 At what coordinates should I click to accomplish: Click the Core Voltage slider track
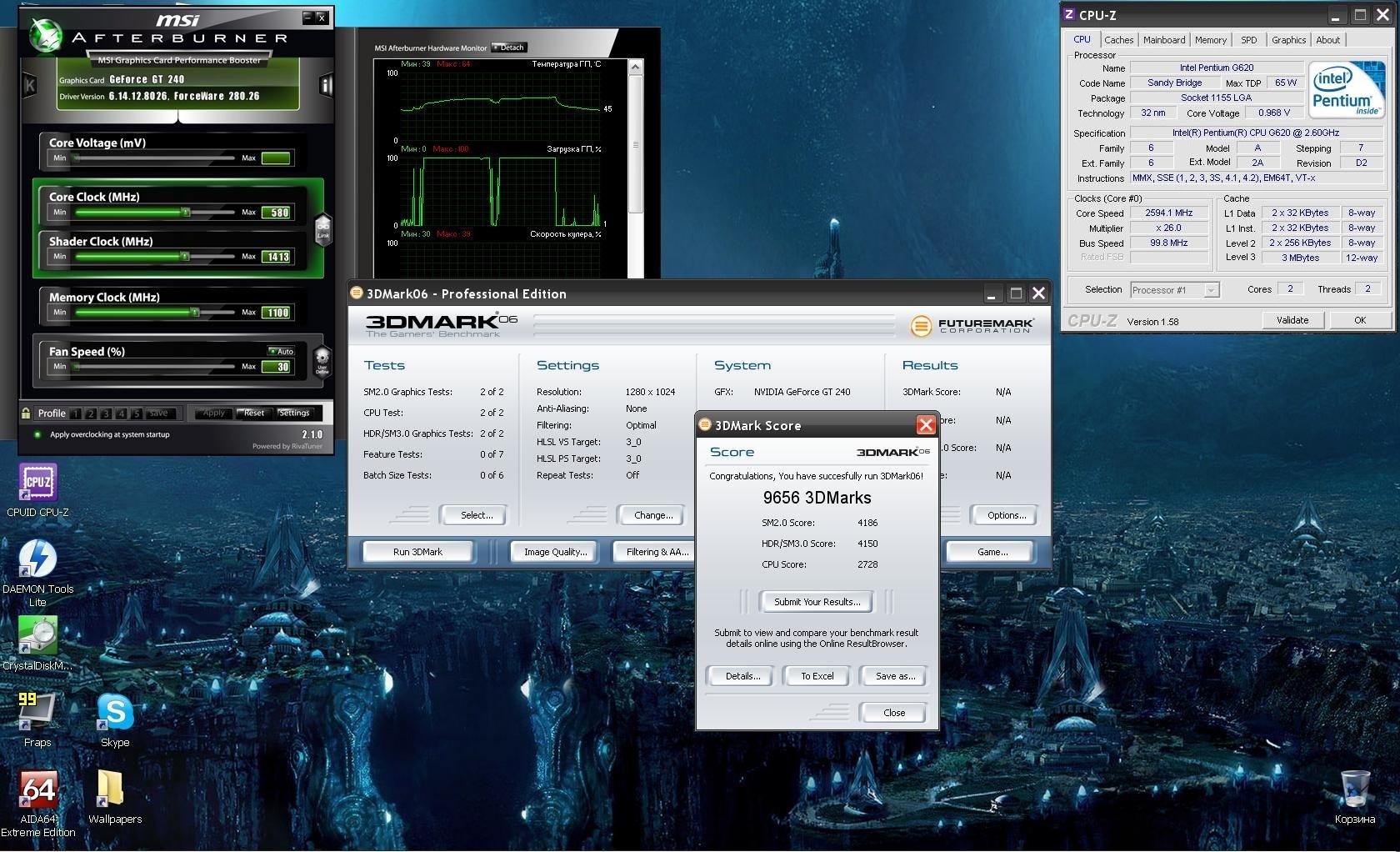point(154,158)
